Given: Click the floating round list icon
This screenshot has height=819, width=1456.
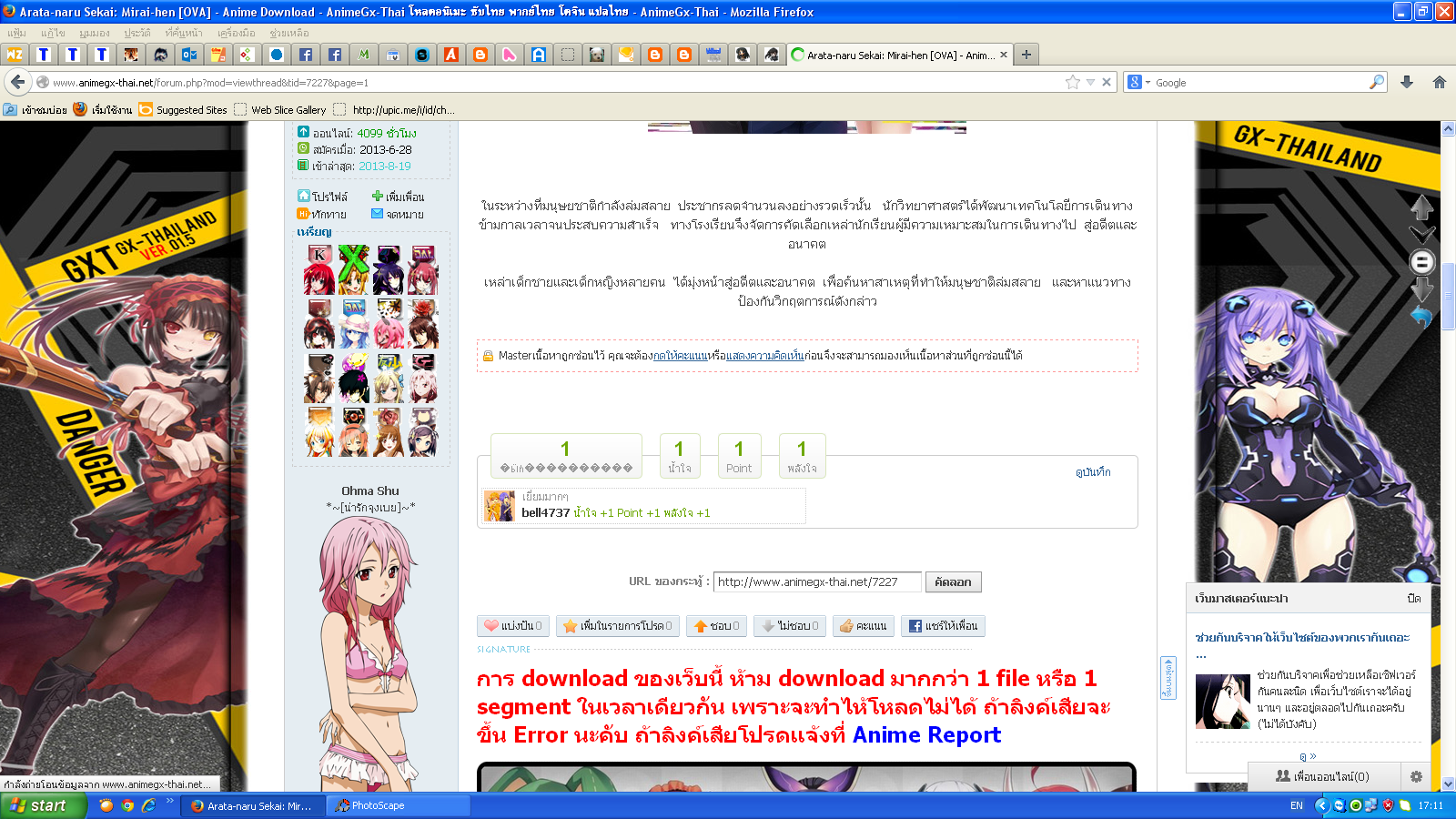Looking at the screenshot, I should pyautogui.click(x=1422, y=262).
